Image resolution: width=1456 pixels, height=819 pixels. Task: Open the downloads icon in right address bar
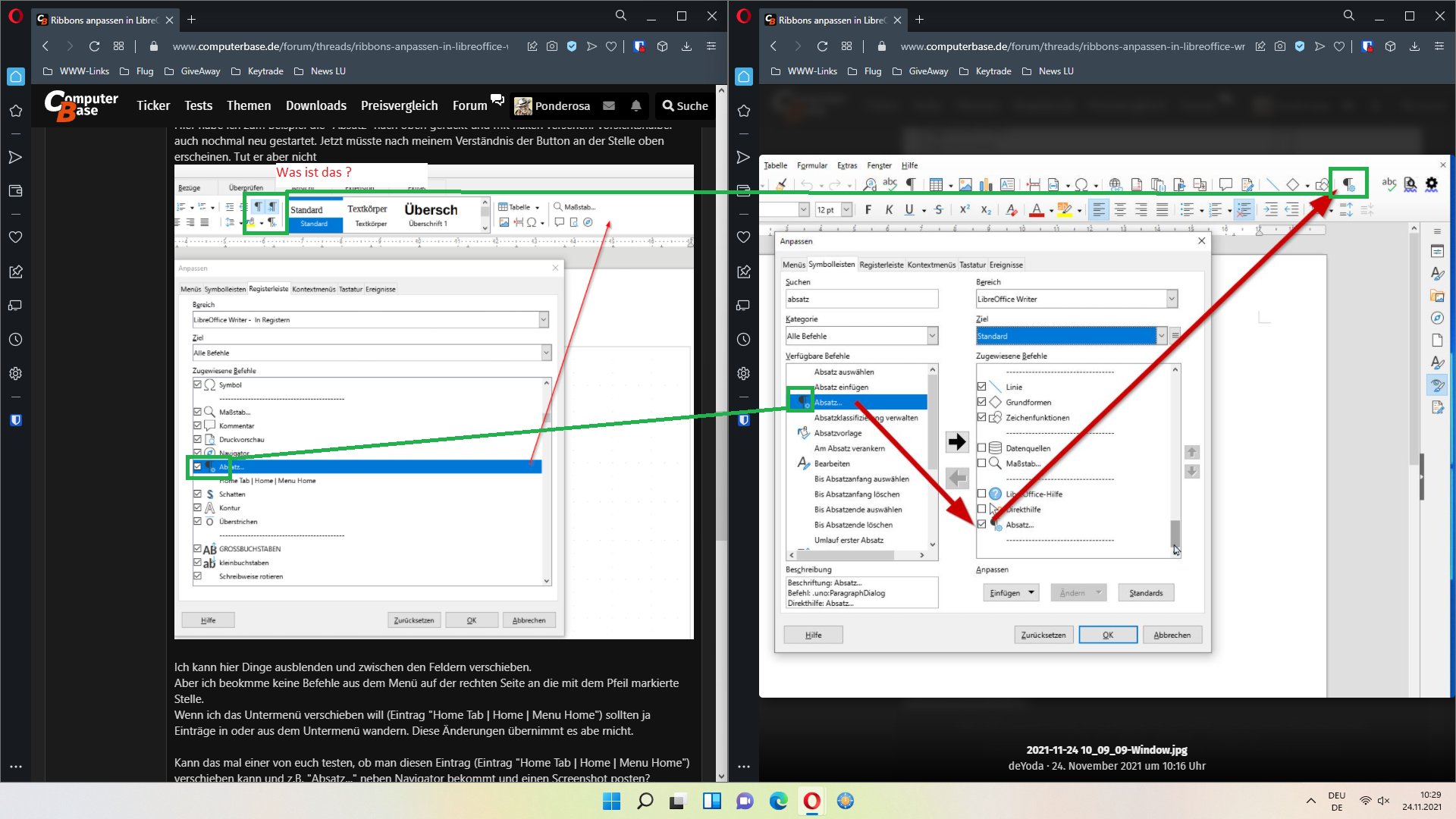[1414, 46]
